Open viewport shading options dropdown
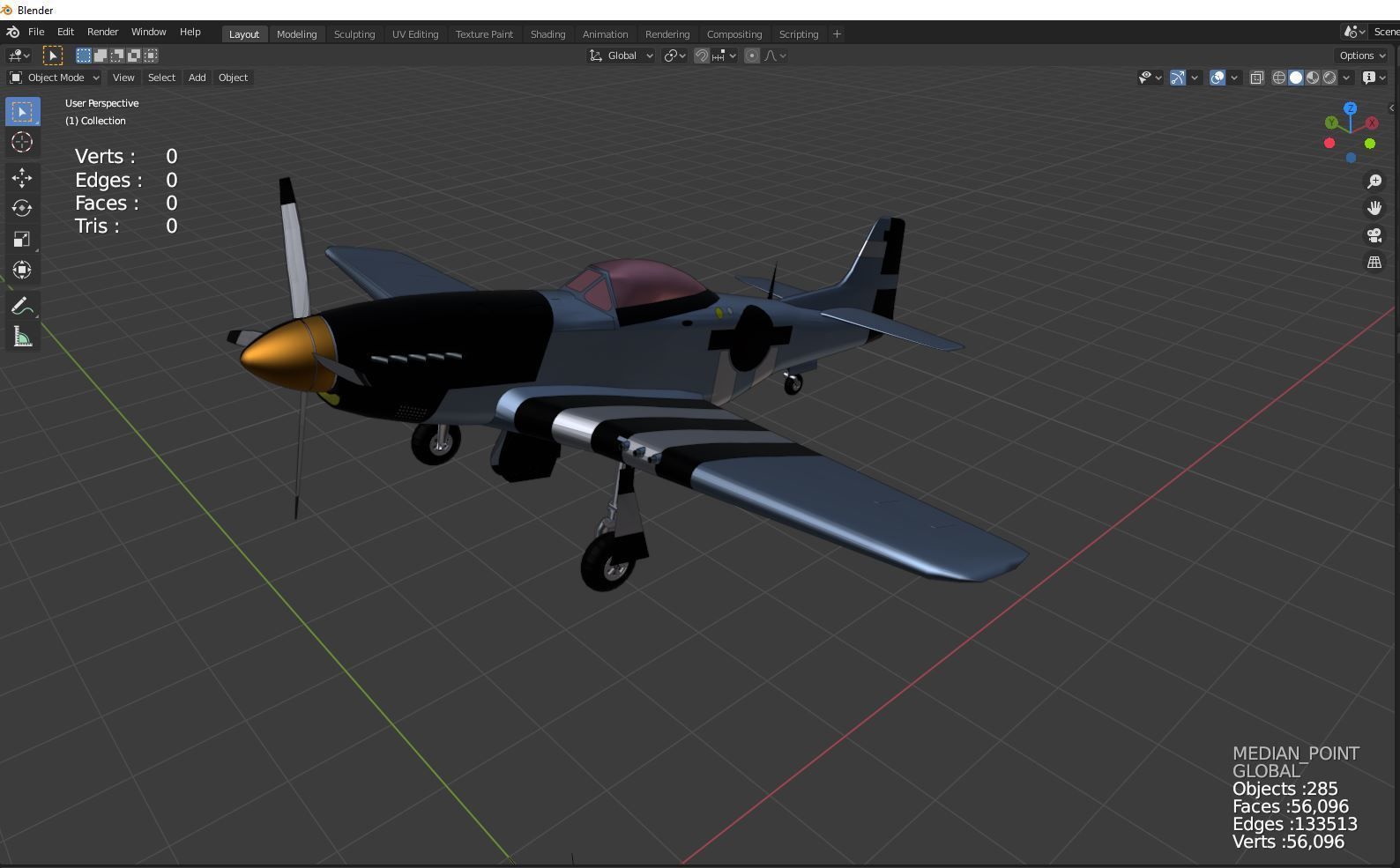This screenshot has height=868, width=1400. tap(1346, 78)
